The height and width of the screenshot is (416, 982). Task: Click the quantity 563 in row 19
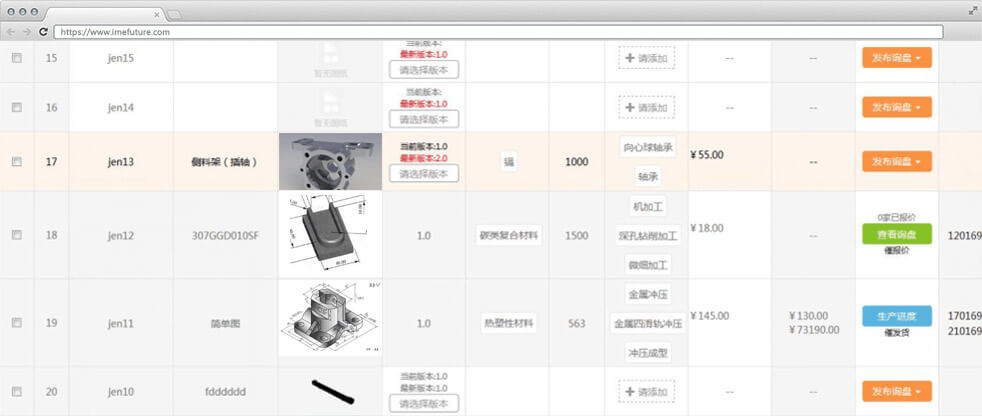tap(576, 323)
